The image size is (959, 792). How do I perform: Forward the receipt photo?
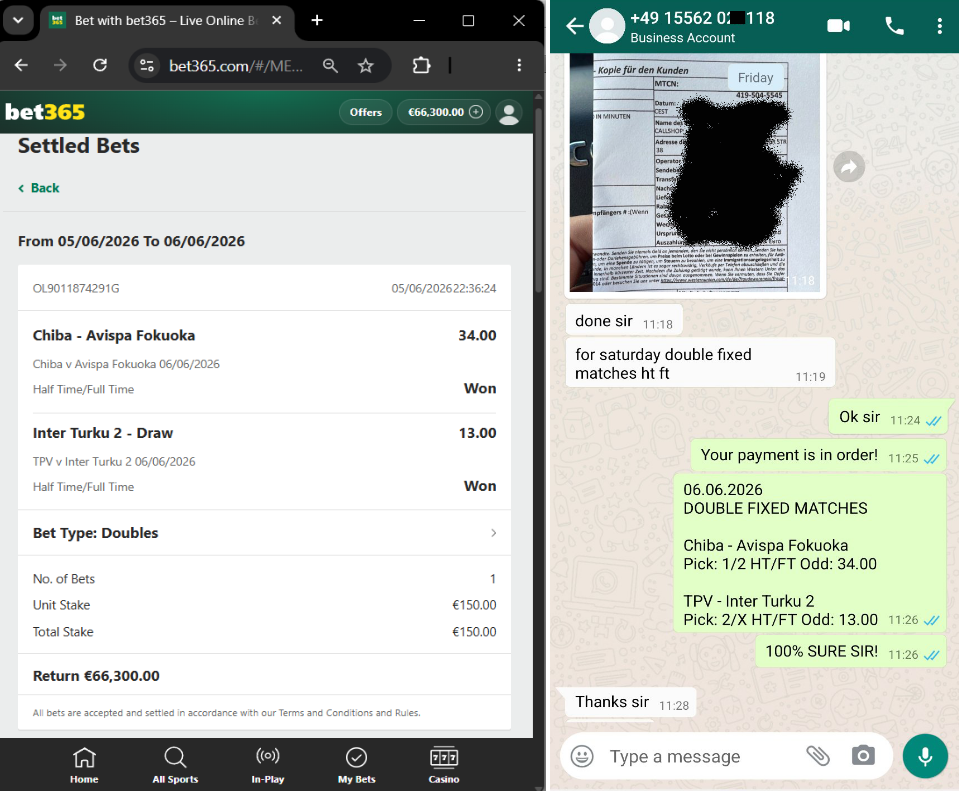[849, 166]
